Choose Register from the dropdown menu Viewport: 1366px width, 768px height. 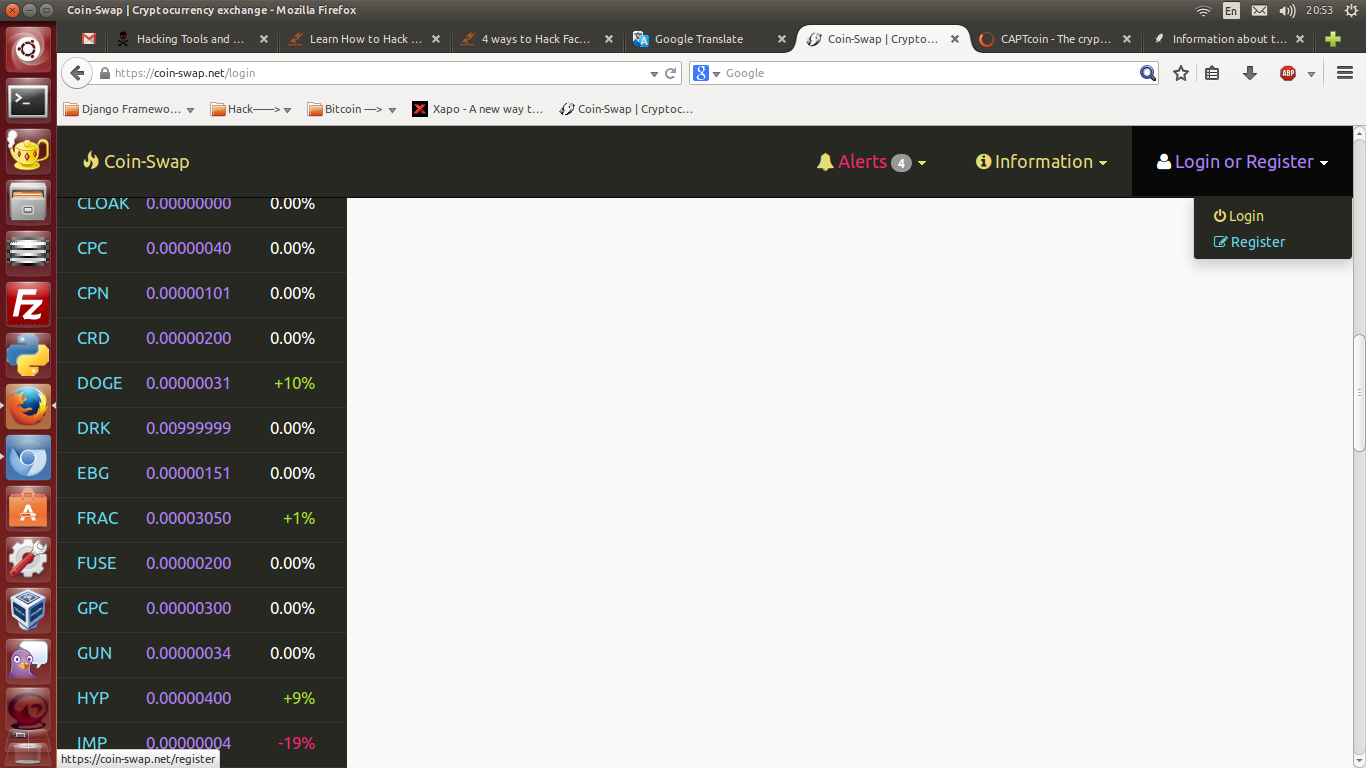1249,242
